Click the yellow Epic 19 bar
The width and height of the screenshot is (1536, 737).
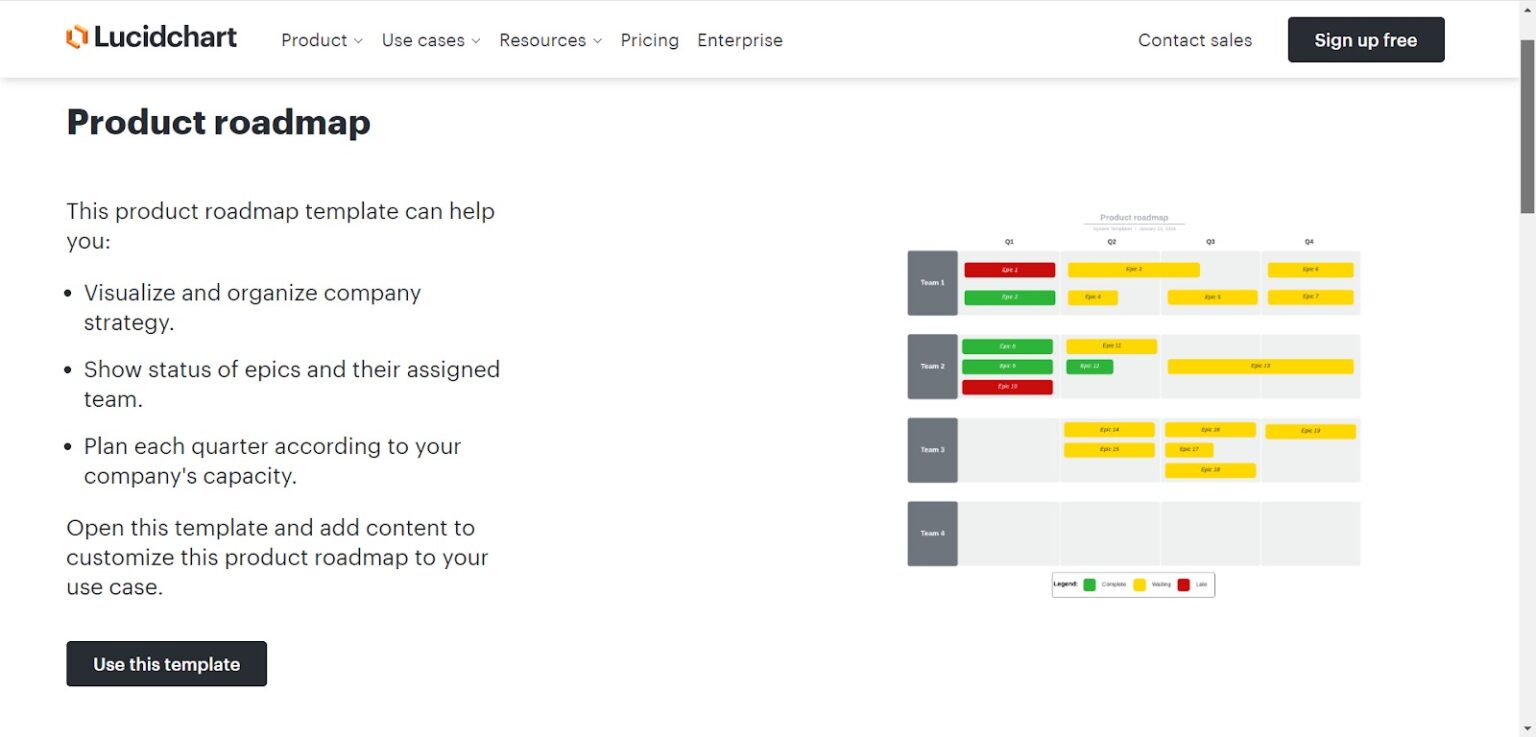tap(1310, 431)
